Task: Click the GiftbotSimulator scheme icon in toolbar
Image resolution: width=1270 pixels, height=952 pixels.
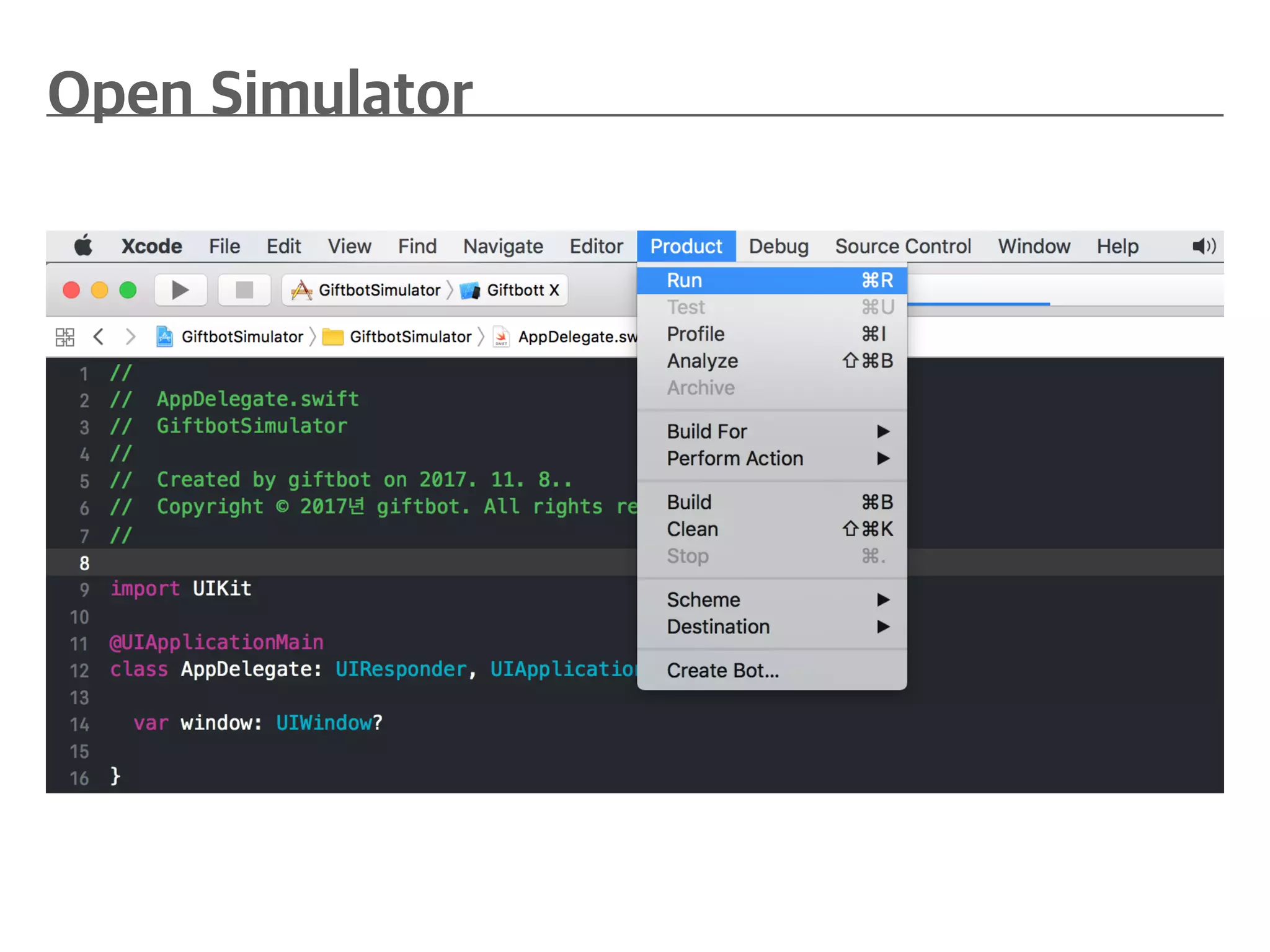Action: click(x=302, y=290)
